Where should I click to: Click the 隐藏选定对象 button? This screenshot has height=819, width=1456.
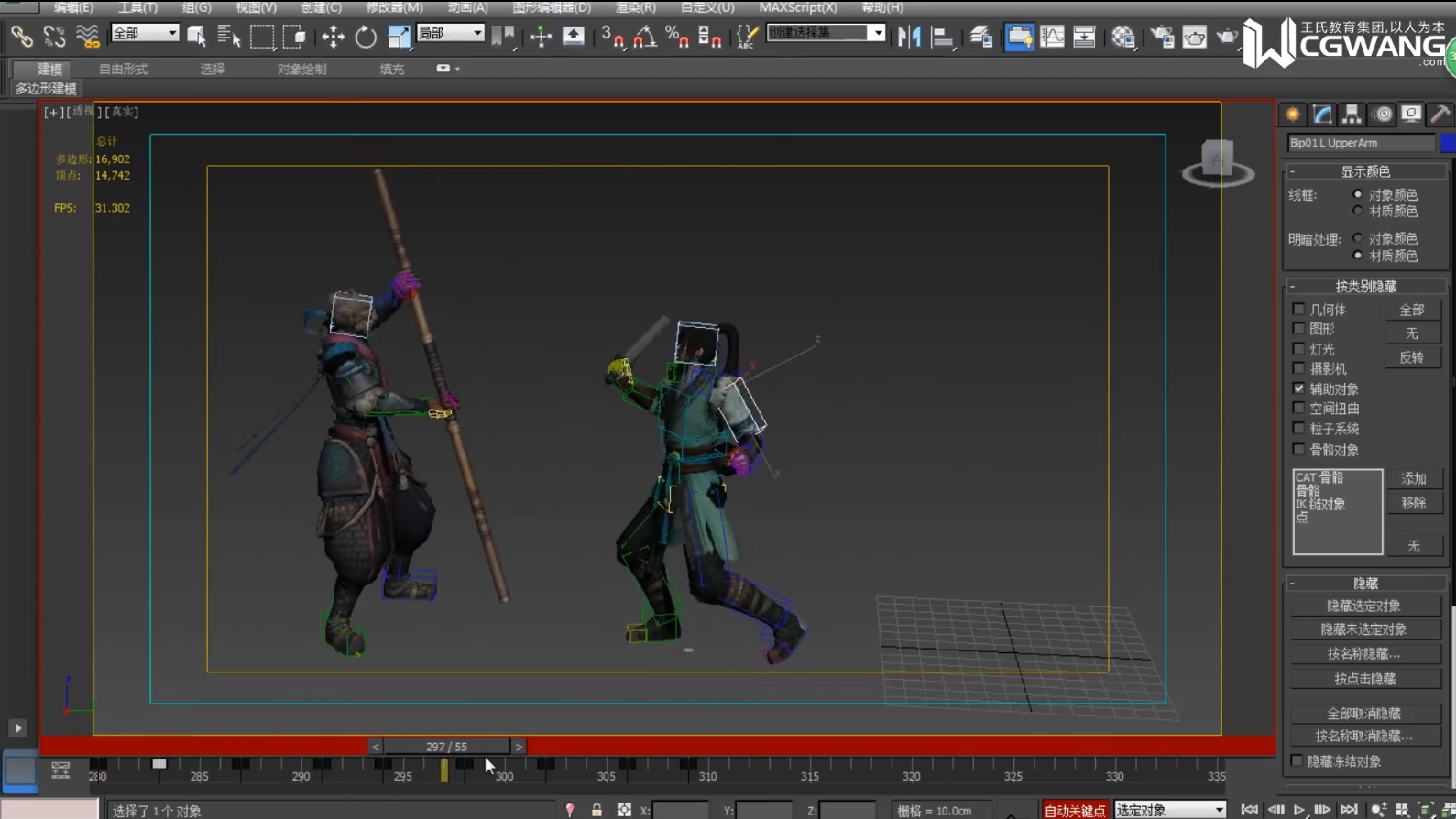click(x=1364, y=606)
